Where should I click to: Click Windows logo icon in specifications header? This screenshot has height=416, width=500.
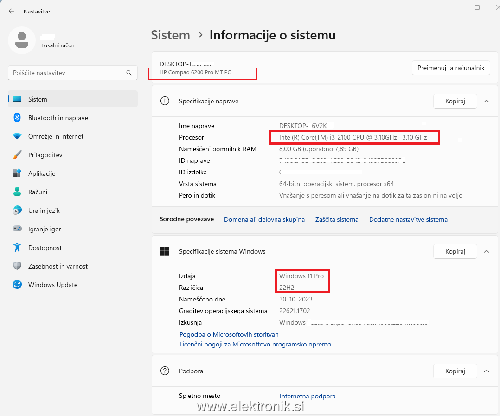click(x=165, y=251)
